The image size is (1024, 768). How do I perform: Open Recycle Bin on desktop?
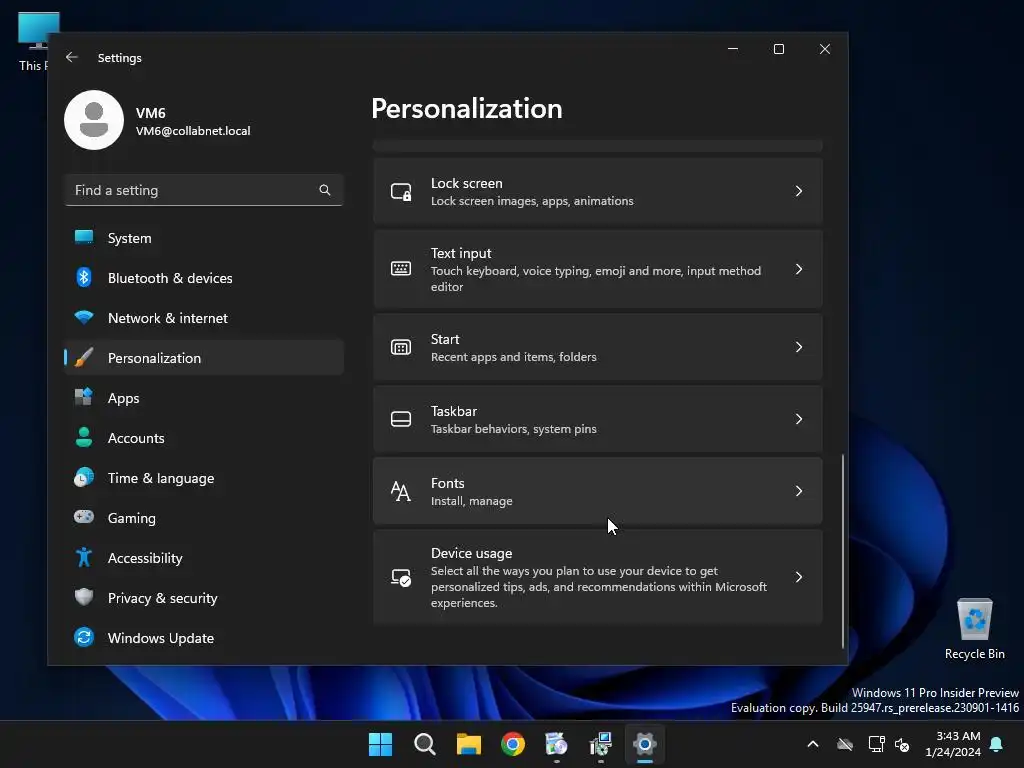point(974,629)
